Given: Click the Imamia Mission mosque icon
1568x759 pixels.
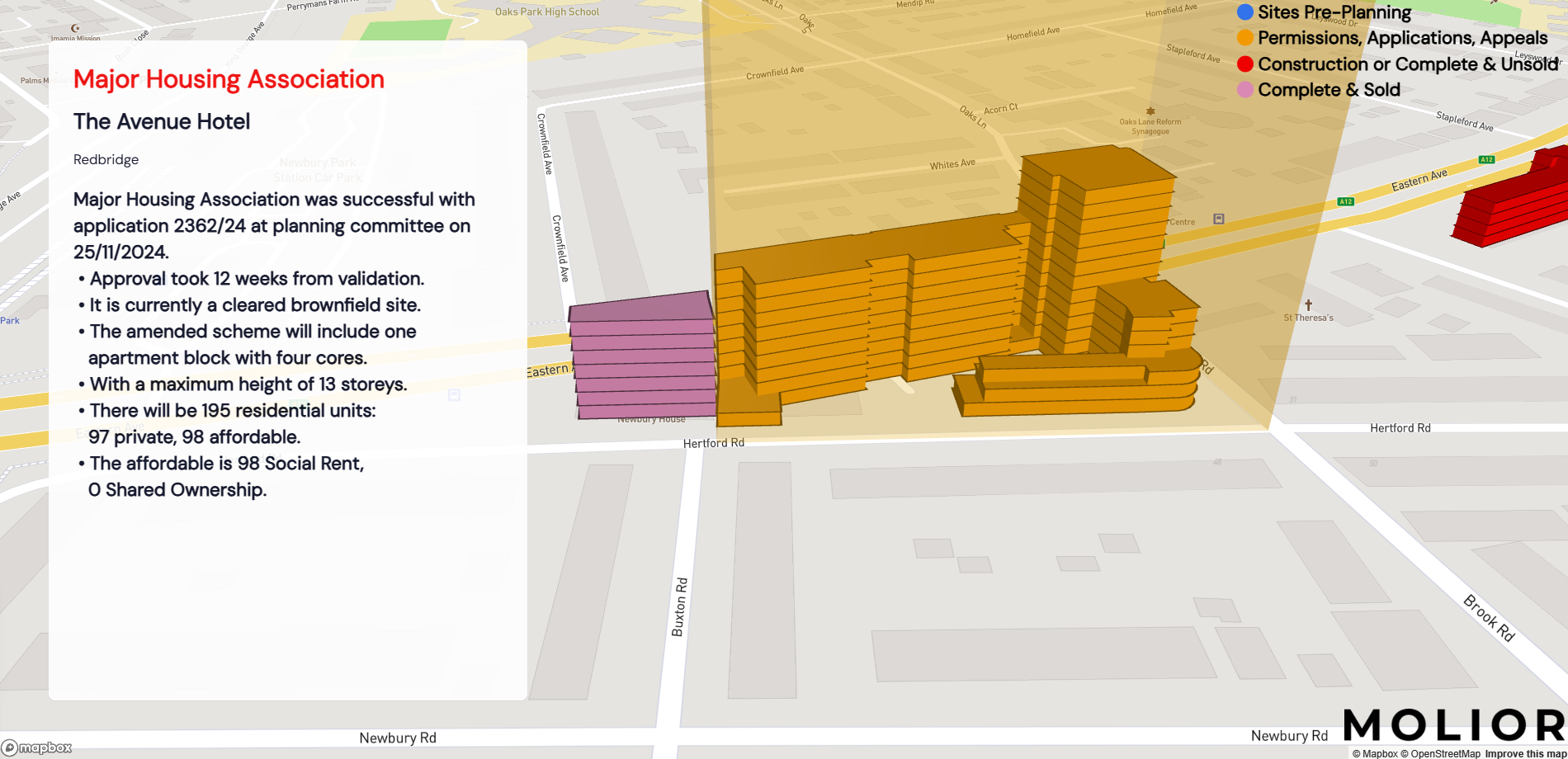Looking at the screenshot, I should coord(75,28).
